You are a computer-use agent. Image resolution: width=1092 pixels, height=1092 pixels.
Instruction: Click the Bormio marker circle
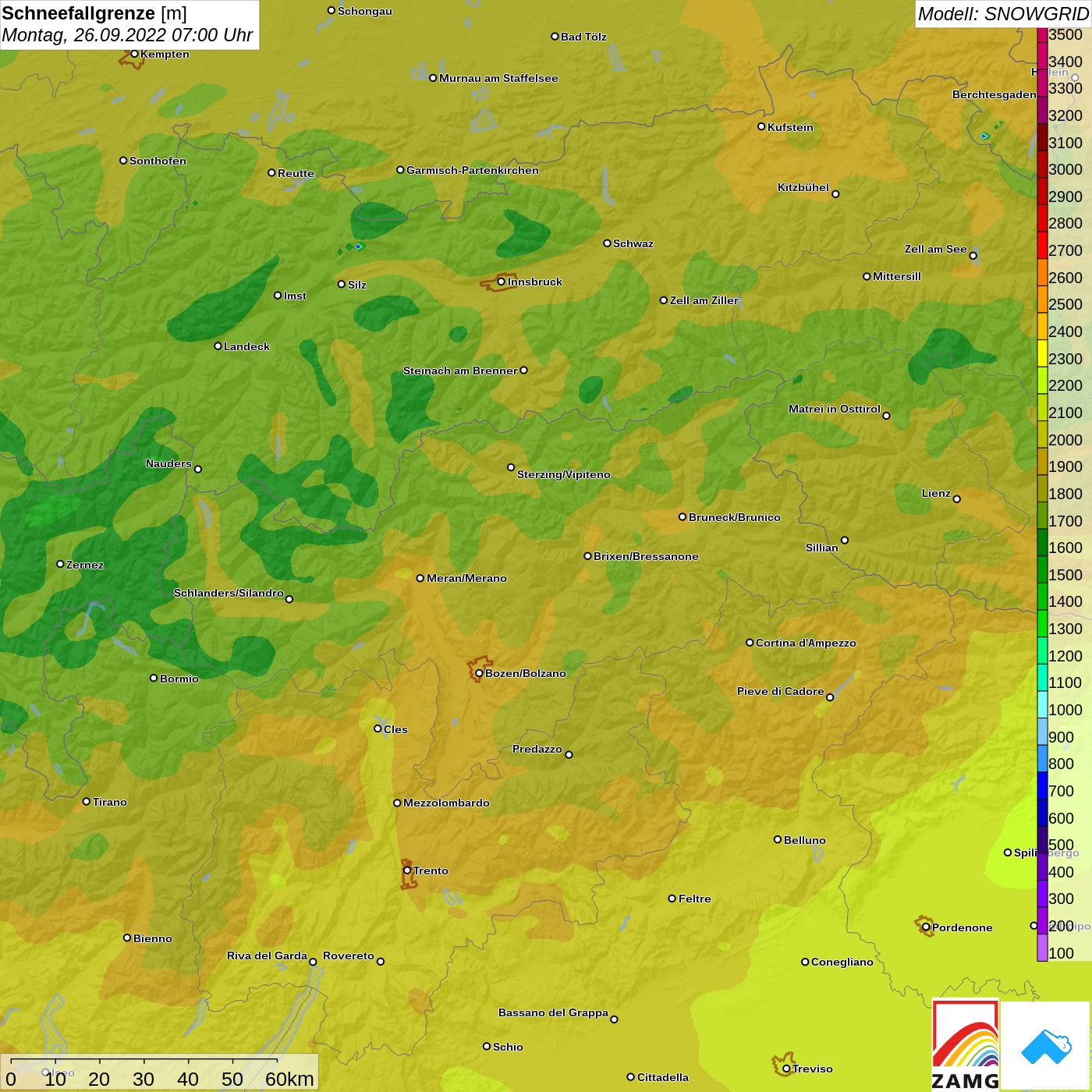coord(154,678)
